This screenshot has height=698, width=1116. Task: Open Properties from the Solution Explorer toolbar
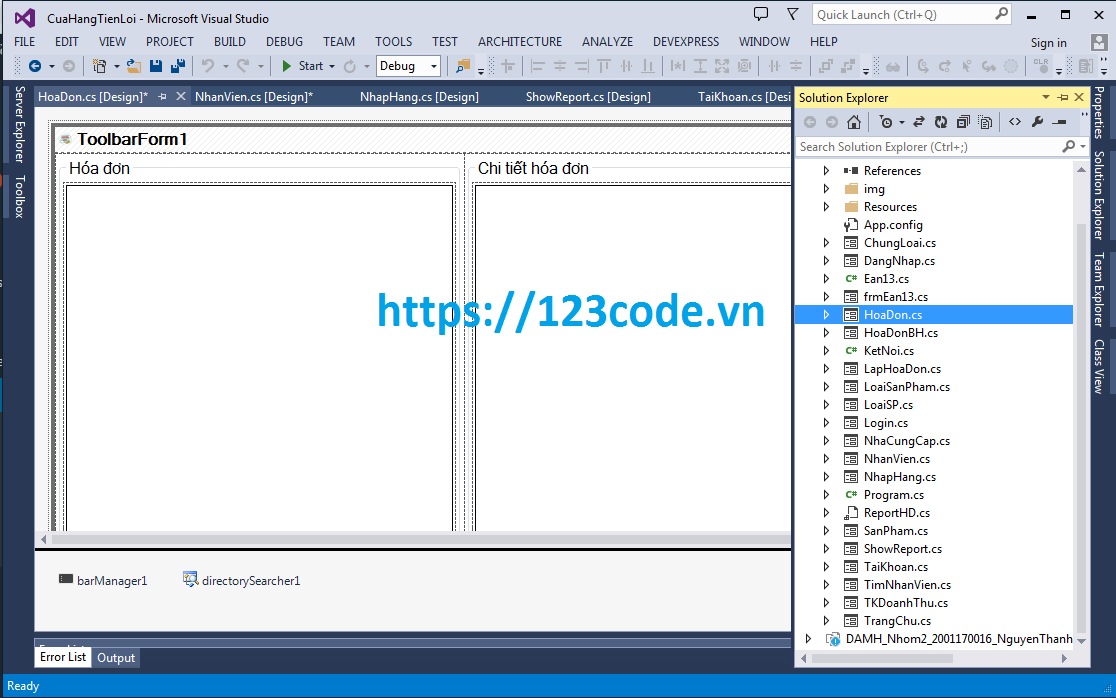pos(1038,121)
